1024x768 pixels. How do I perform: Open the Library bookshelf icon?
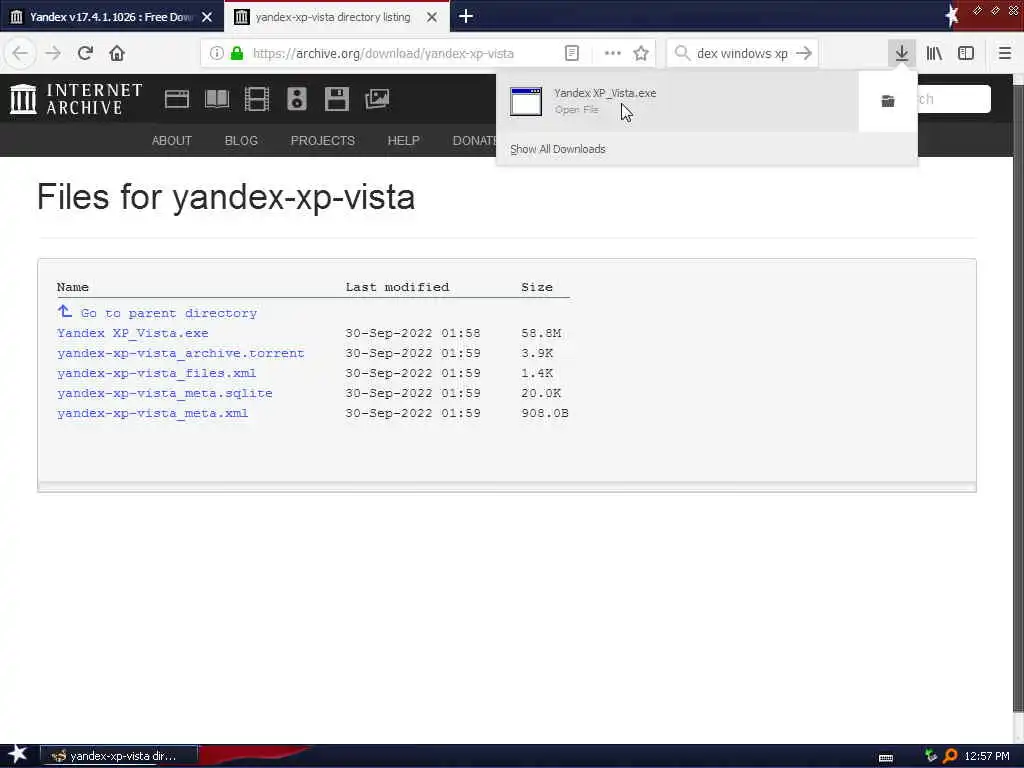tap(935, 53)
